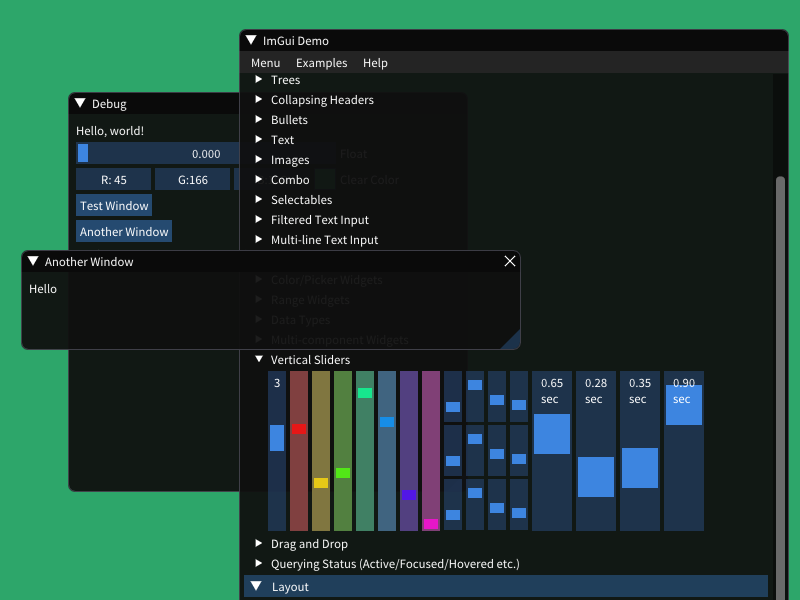Click the Another Window button in Debug
This screenshot has height=600, width=800.
124,231
